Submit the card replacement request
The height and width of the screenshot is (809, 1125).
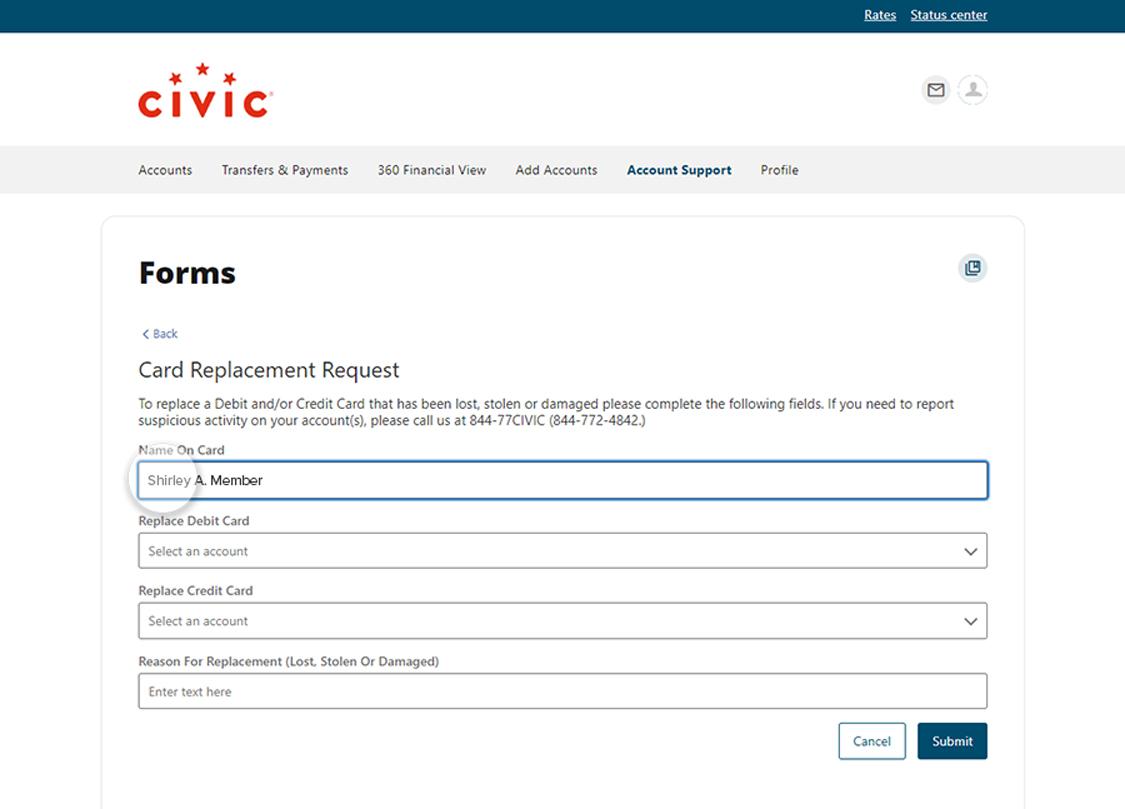[x=952, y=741]
